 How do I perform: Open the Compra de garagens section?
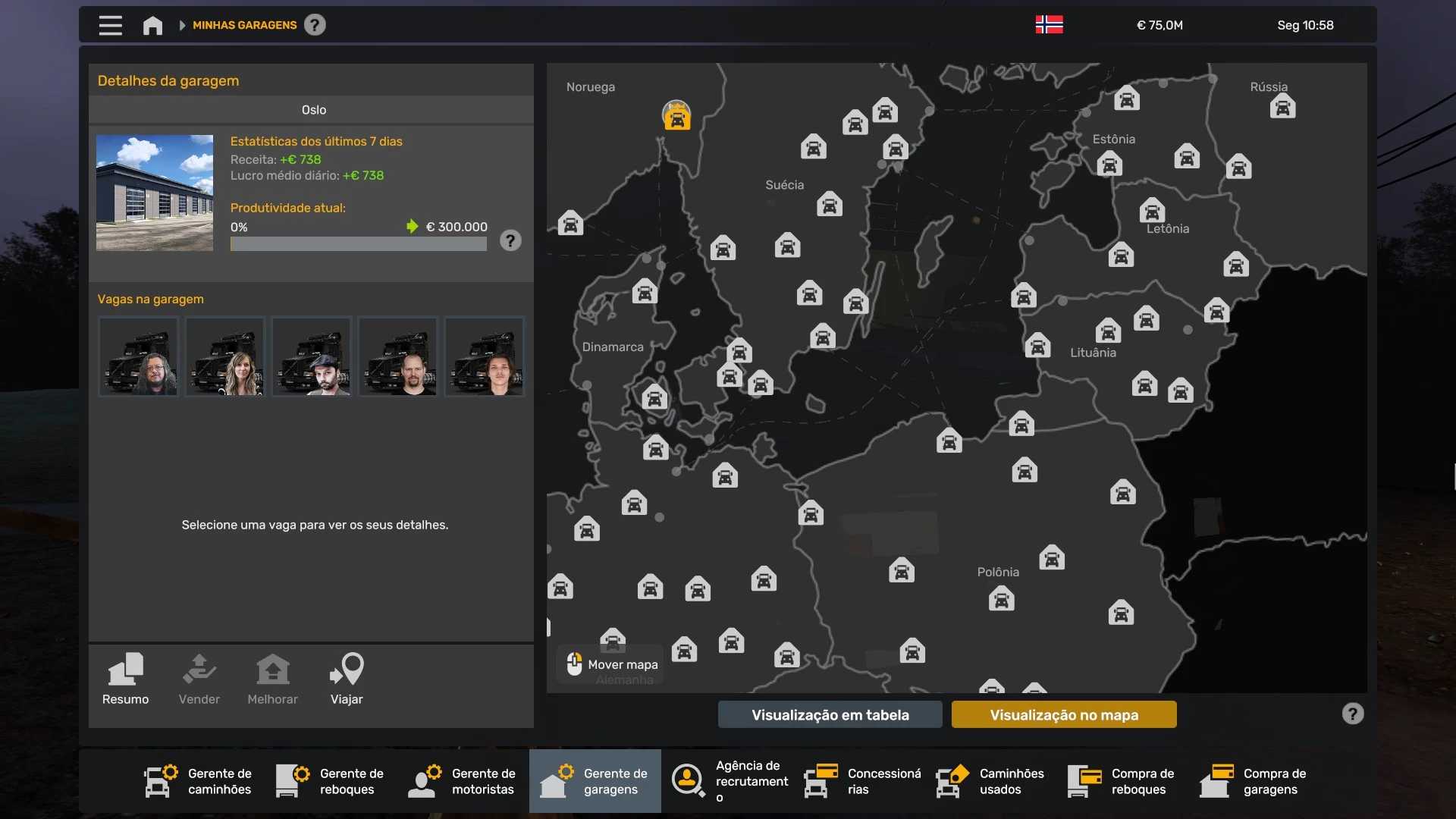coord(1254,781)
